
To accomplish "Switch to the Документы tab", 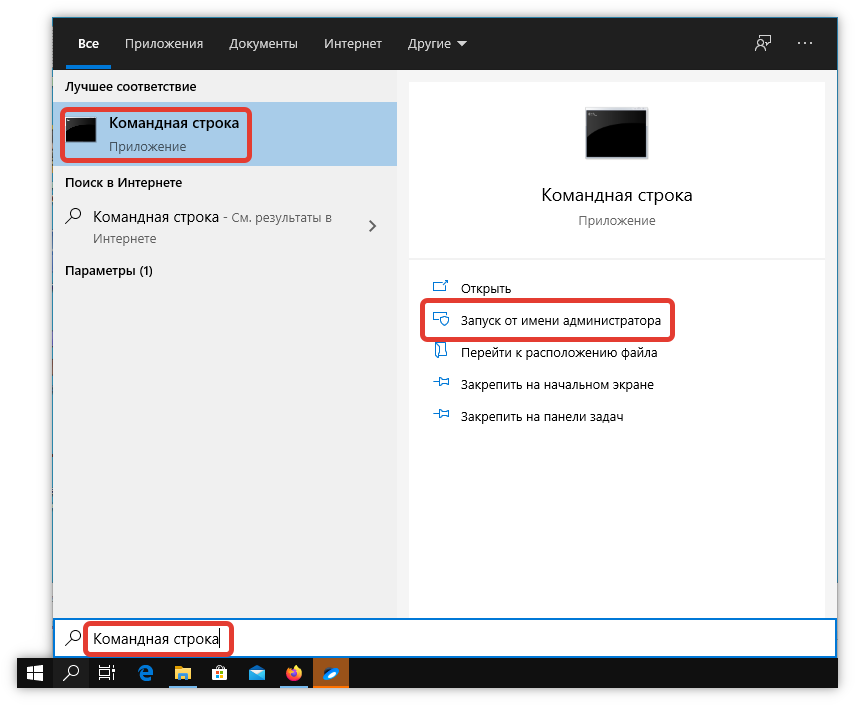I will [263, 44].
